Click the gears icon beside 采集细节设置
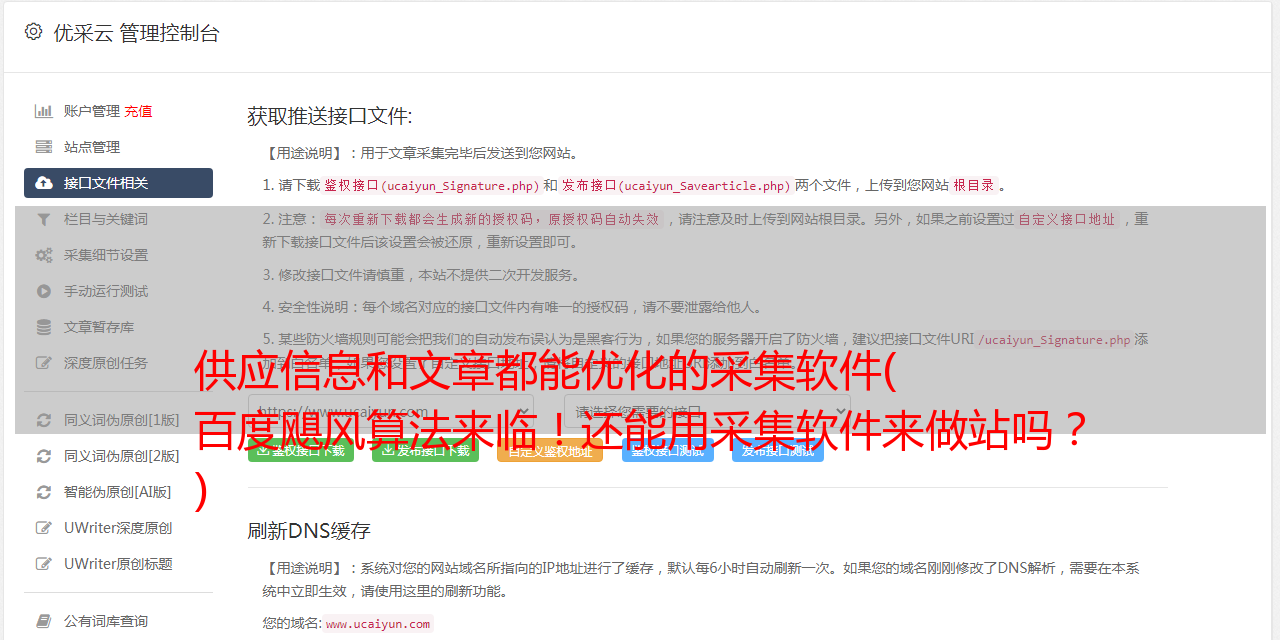Image resolution: width=1280 pixels, height=640 pixels. 44,255
